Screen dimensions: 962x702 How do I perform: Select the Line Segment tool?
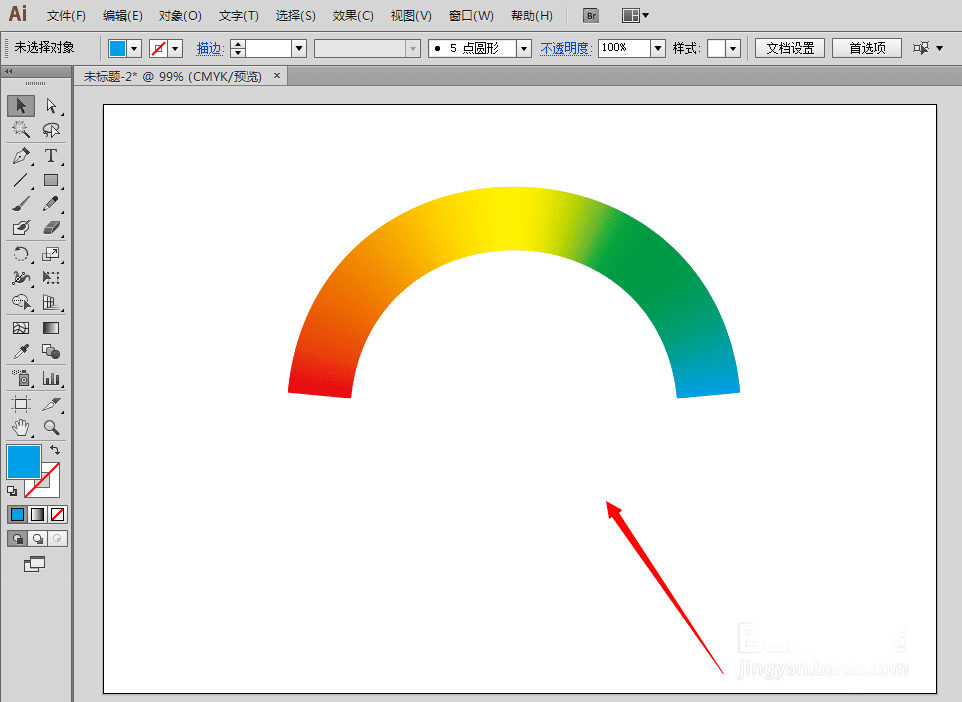(21, 180)
